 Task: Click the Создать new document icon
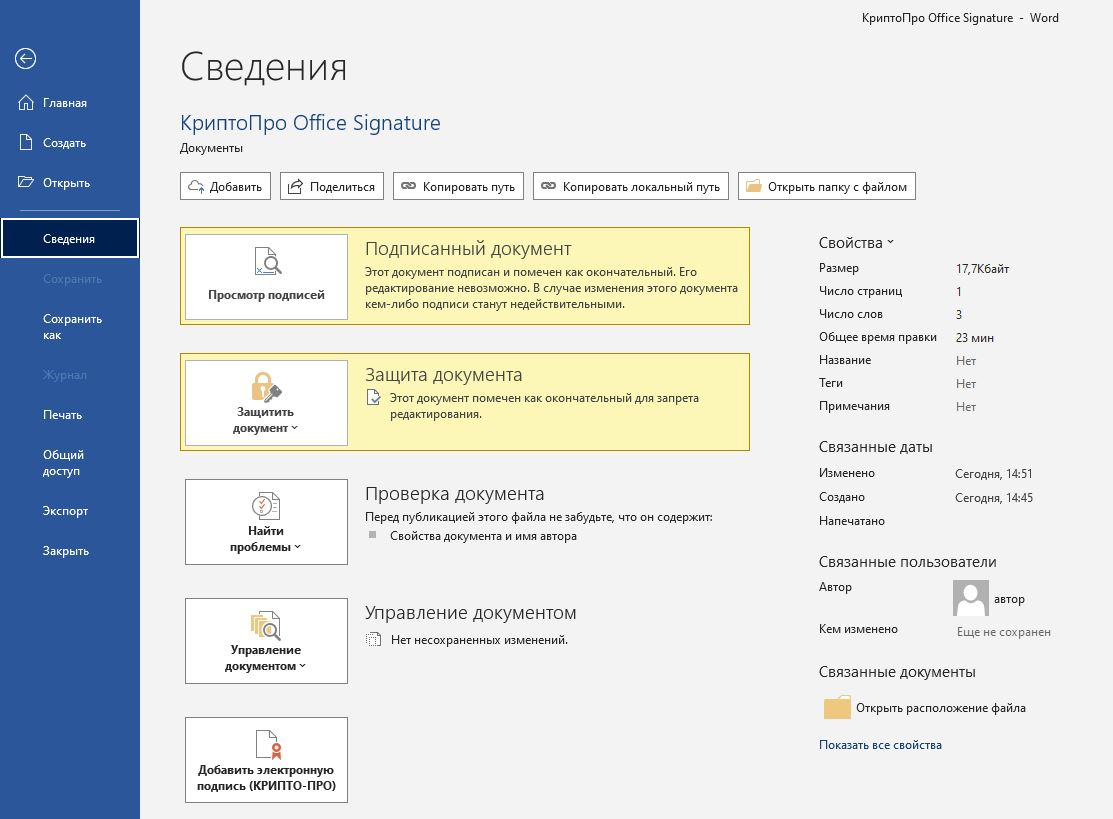coord(27,143)
